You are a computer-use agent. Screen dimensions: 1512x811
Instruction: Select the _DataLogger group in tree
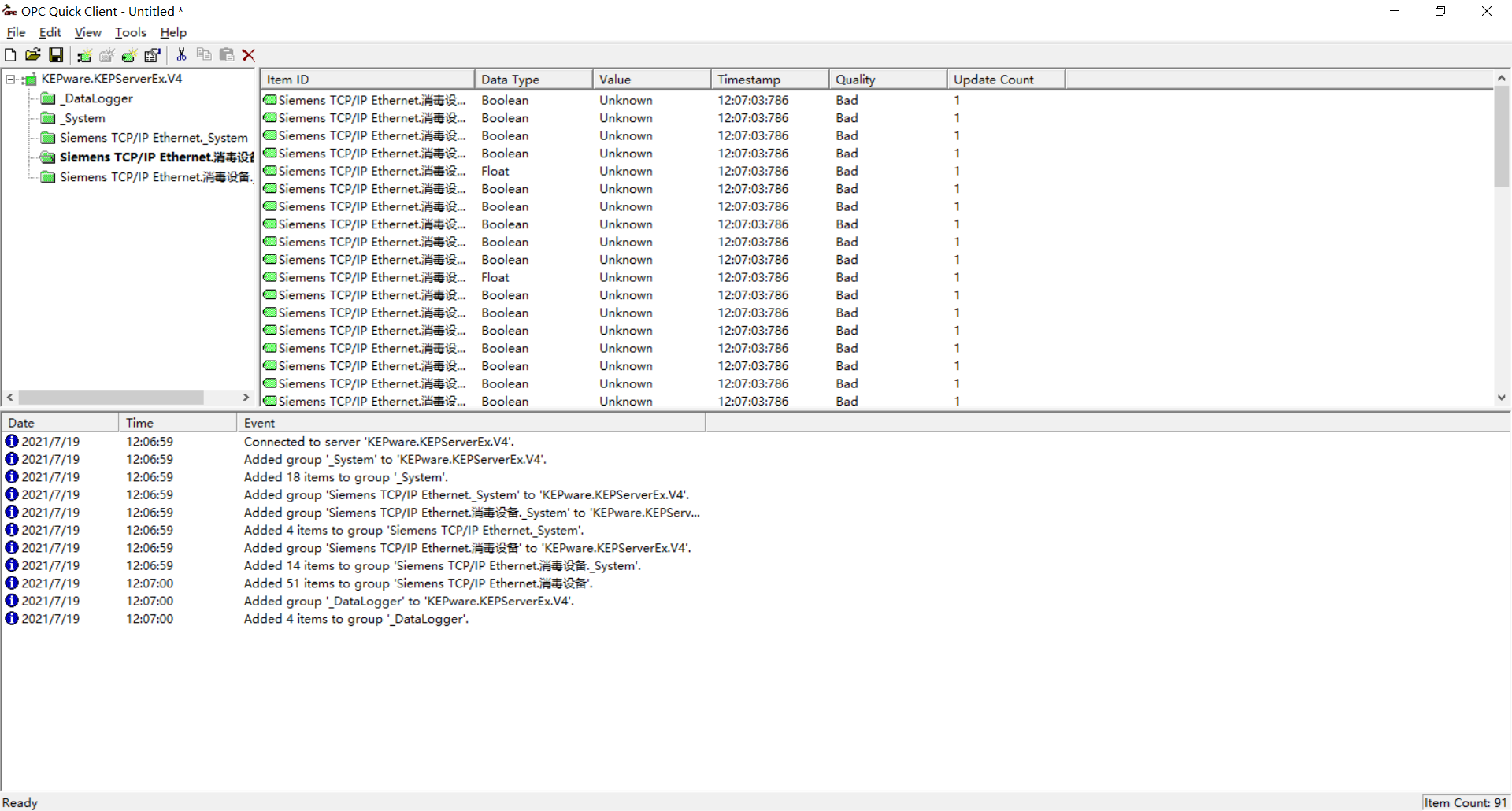98,98
